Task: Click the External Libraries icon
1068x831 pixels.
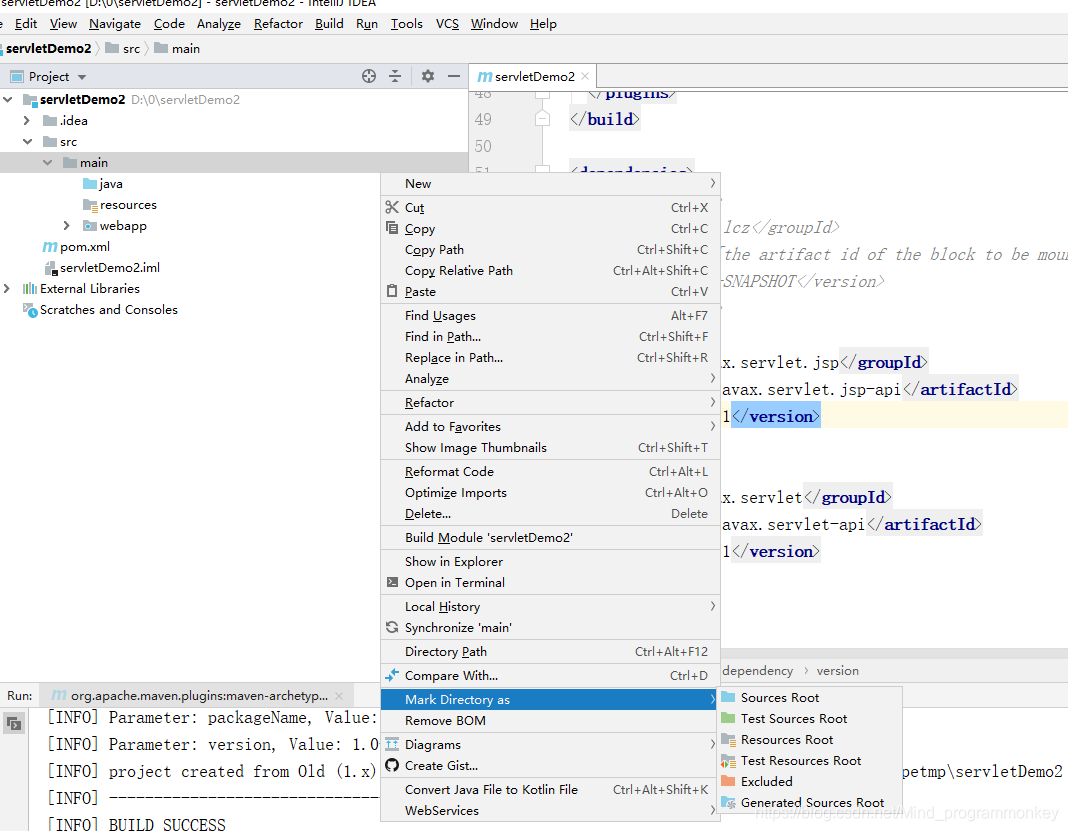Action: click(x=29, y=288)
